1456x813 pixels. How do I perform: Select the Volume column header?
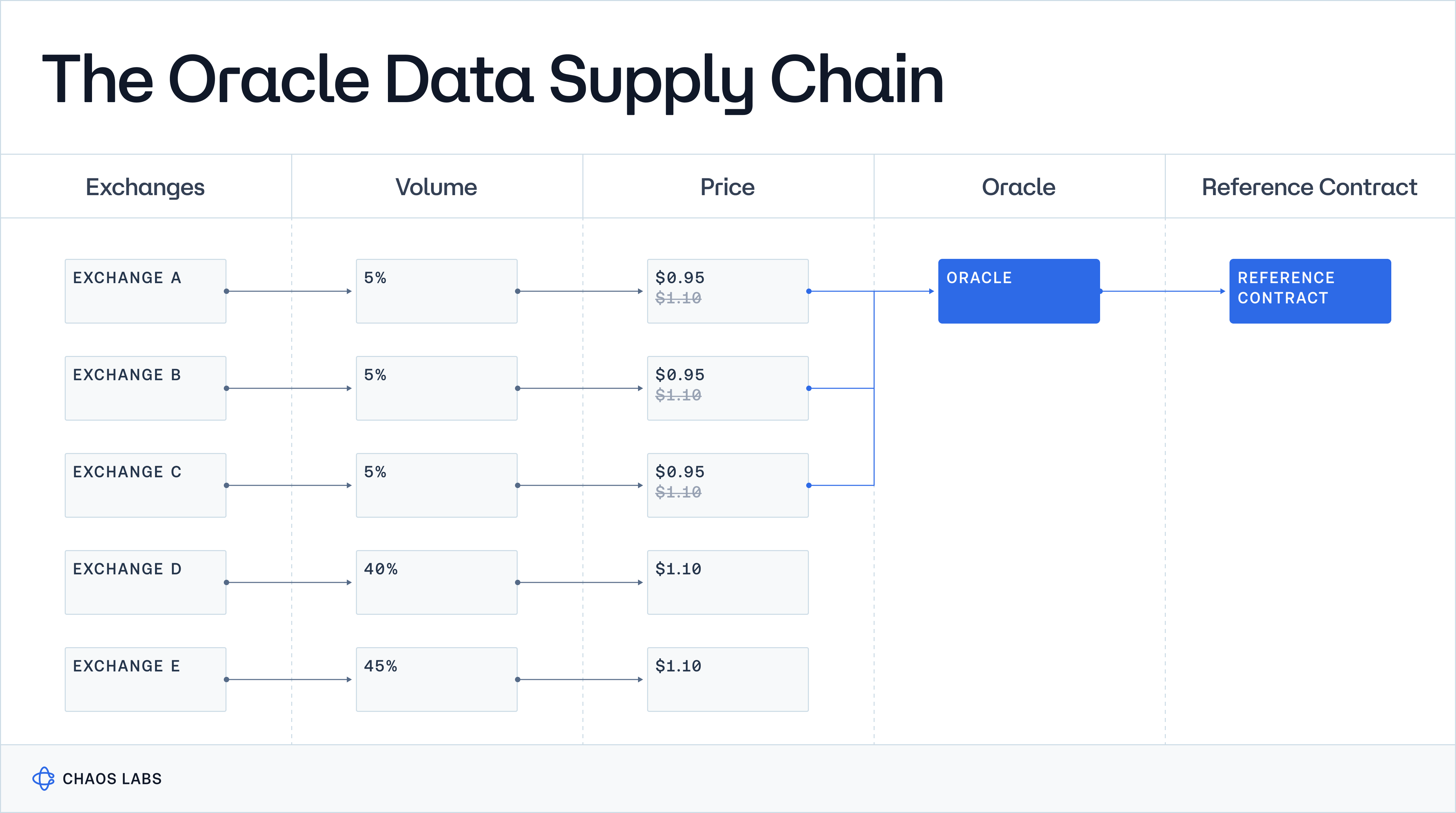tap(436, 187)
